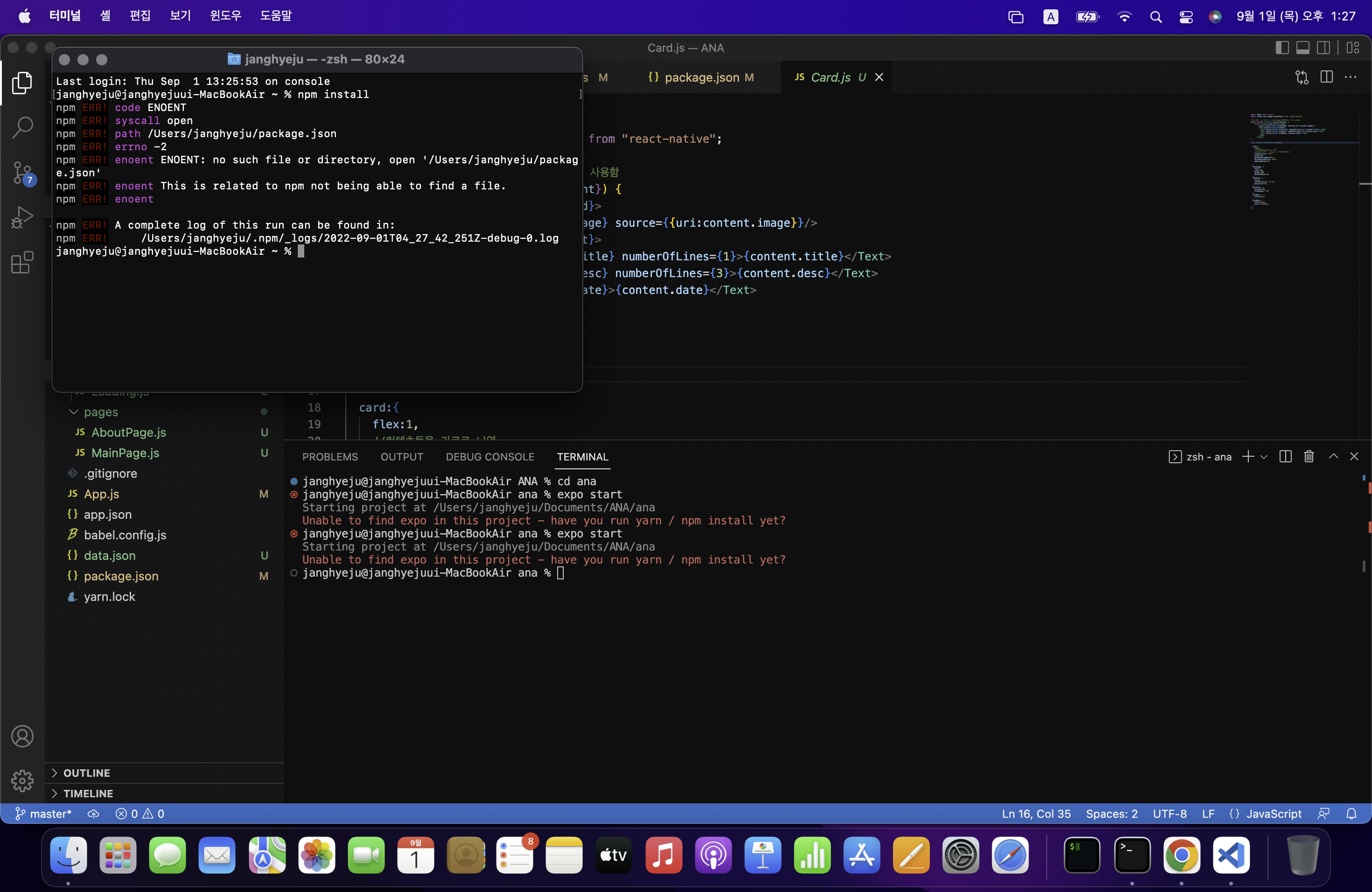The image size is (1372, 892).
Task: Open the Accounts menu in activity bar
Action: coord(22,737)
